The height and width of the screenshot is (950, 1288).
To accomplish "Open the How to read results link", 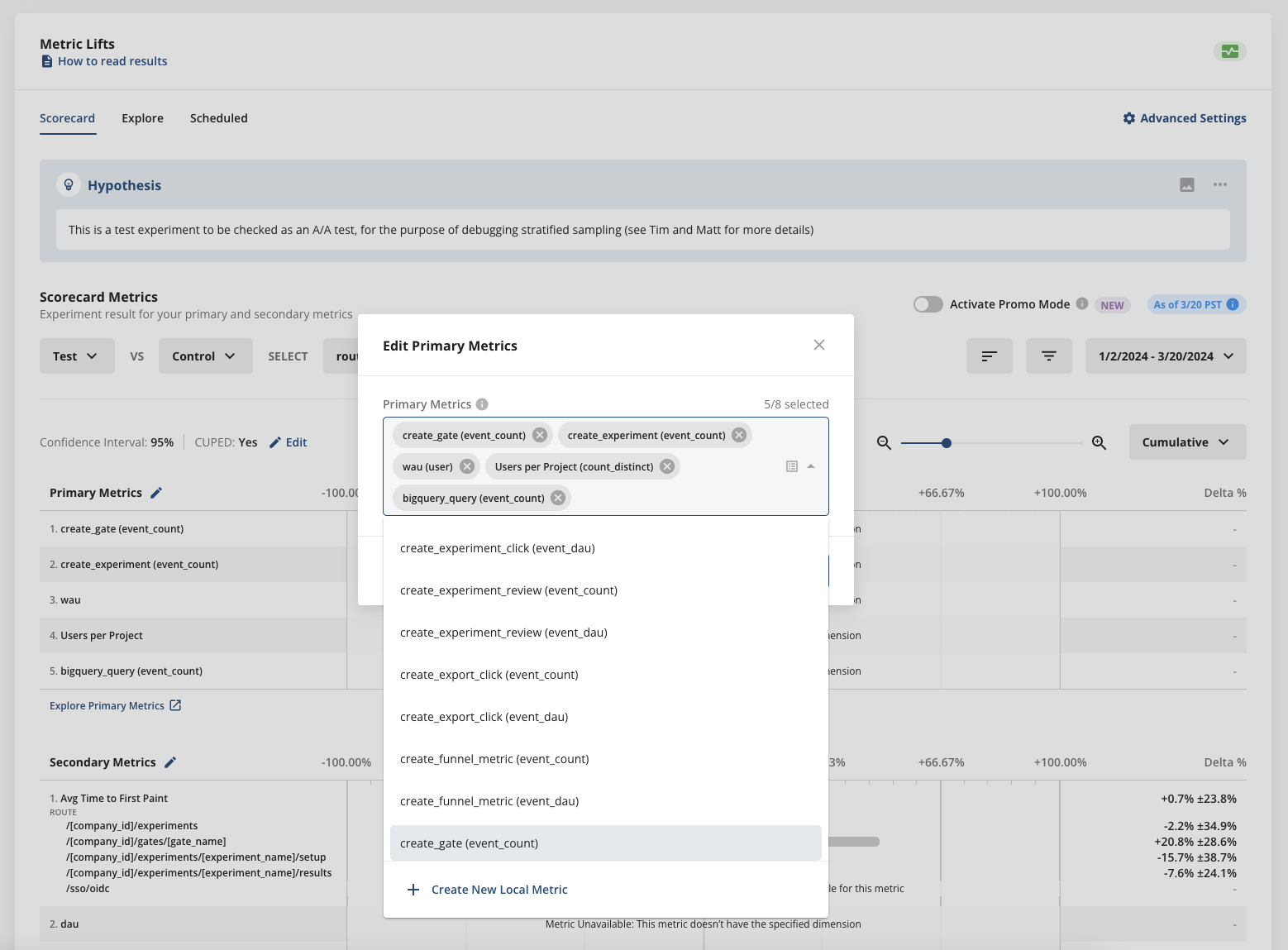I will pos(112,60).
